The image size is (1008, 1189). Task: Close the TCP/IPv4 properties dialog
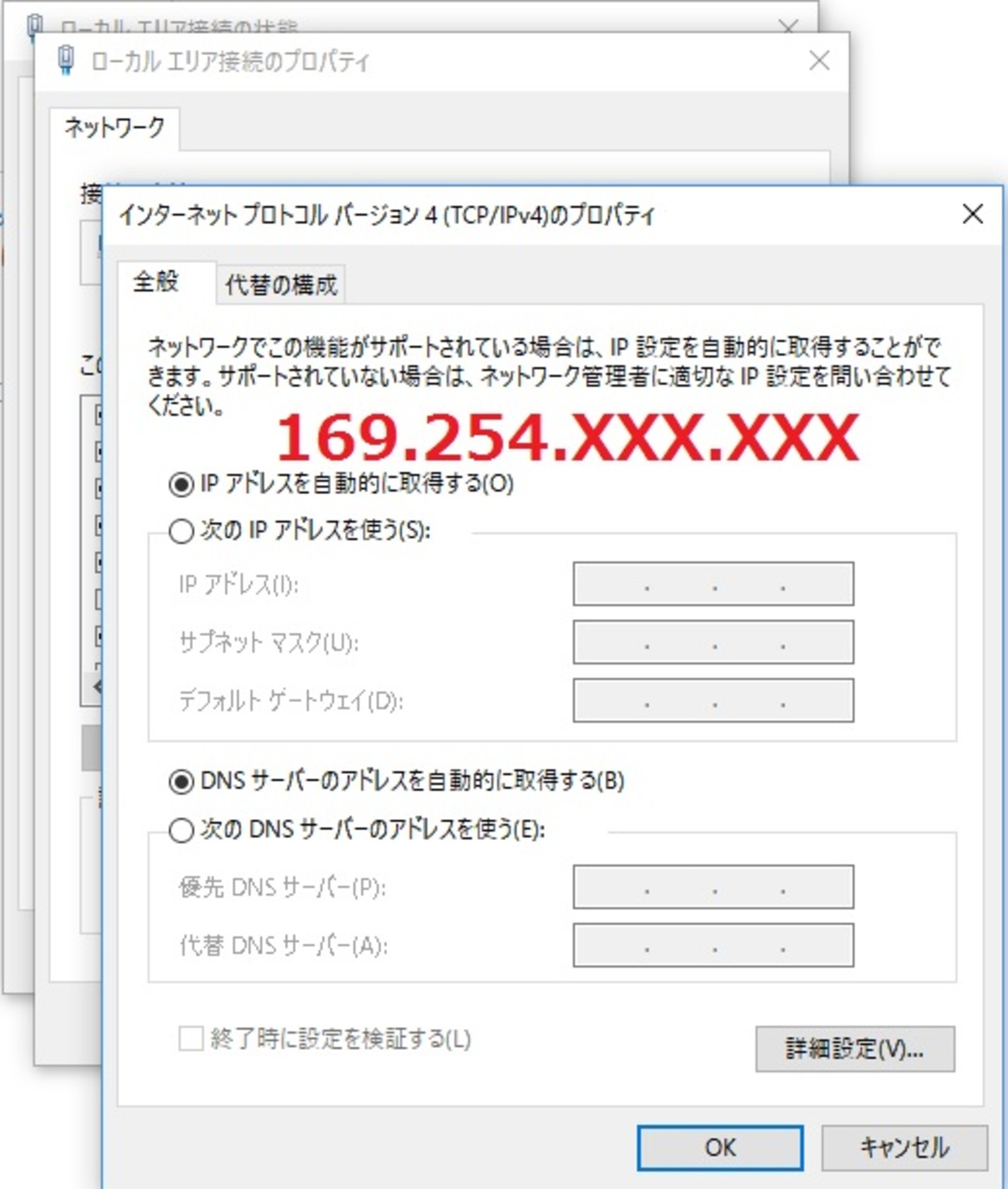tap(972, 214)
